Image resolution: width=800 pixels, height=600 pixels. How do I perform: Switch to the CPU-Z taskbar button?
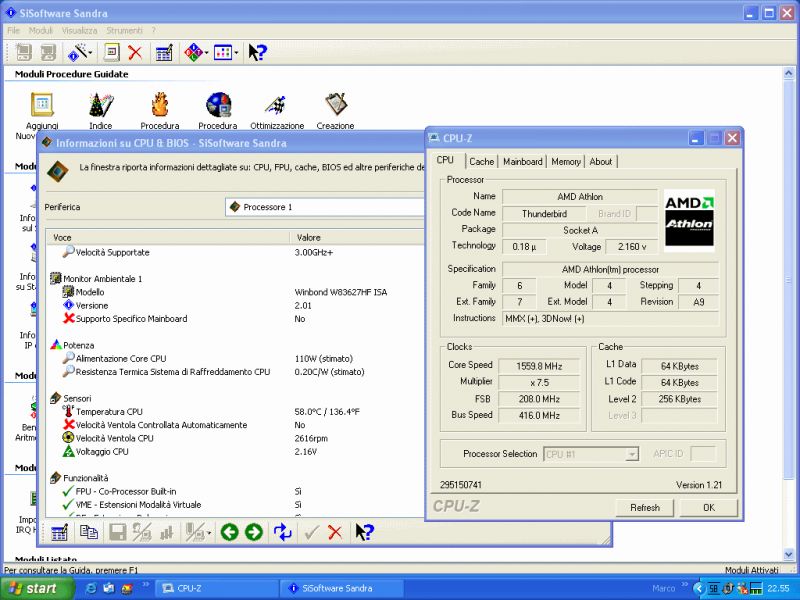pyautogui.click(x=215, y=588)
